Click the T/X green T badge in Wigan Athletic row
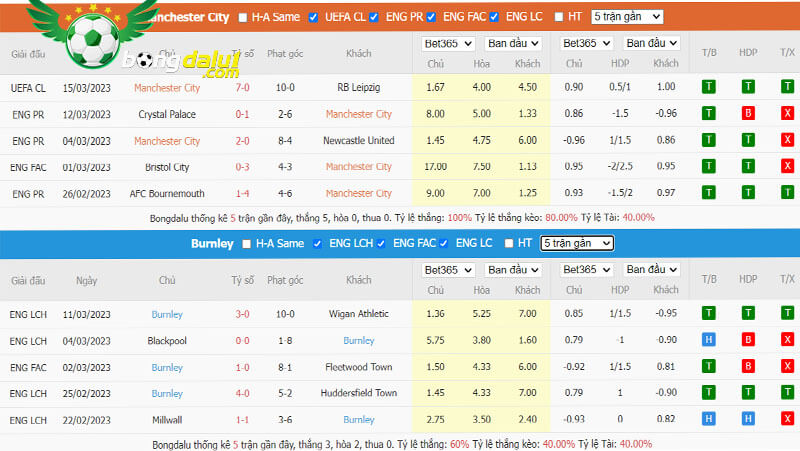This screenshot has width=800, height=451. (787, 313)
